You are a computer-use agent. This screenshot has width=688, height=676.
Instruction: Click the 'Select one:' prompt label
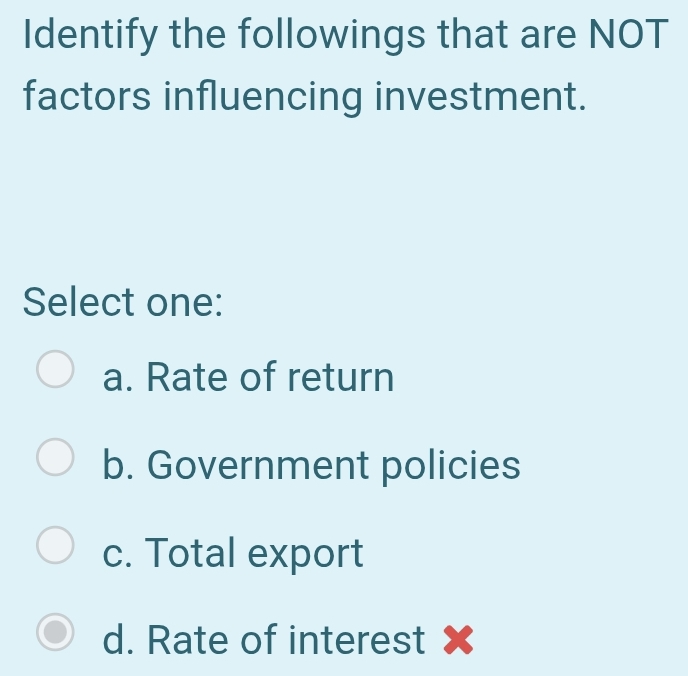tap(123, 300)
